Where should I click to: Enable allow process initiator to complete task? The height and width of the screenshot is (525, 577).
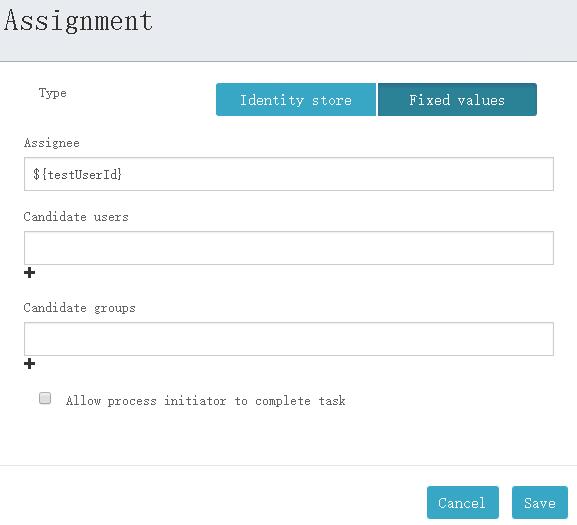45,398
